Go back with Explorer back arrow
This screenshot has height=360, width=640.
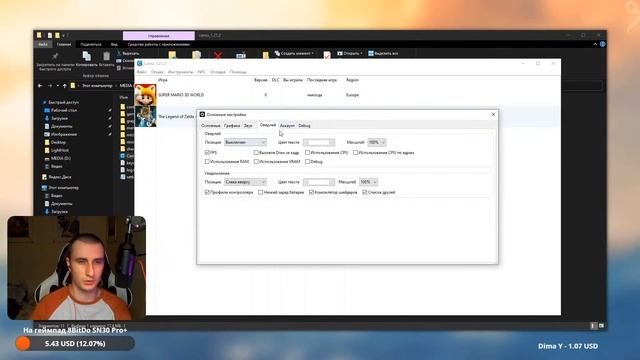[x=40, y=86]
